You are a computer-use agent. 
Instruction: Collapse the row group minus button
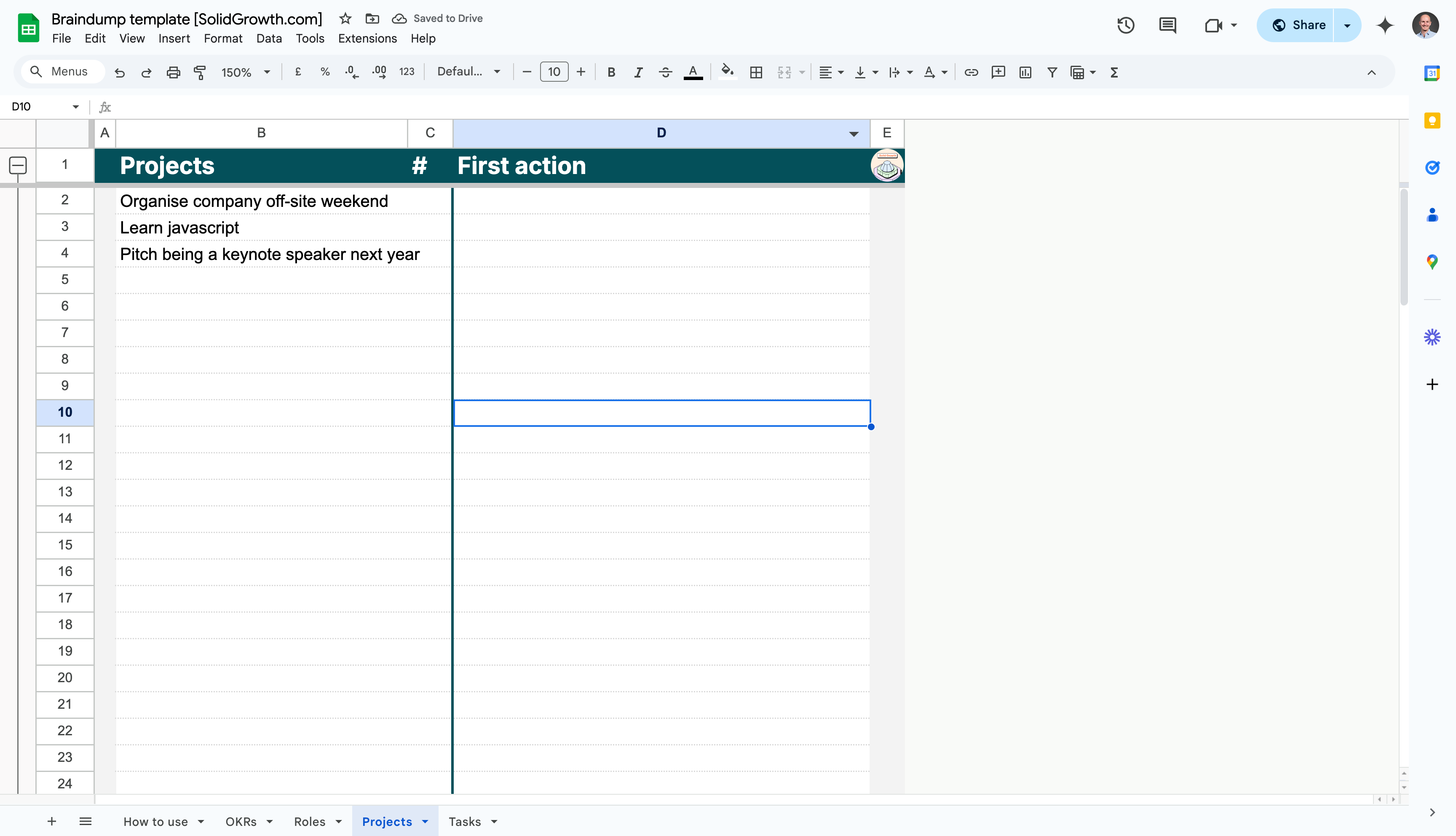point(18,165)
